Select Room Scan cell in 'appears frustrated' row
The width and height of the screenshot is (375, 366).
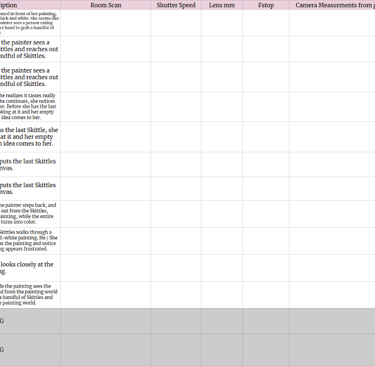[x=106, y=241]
